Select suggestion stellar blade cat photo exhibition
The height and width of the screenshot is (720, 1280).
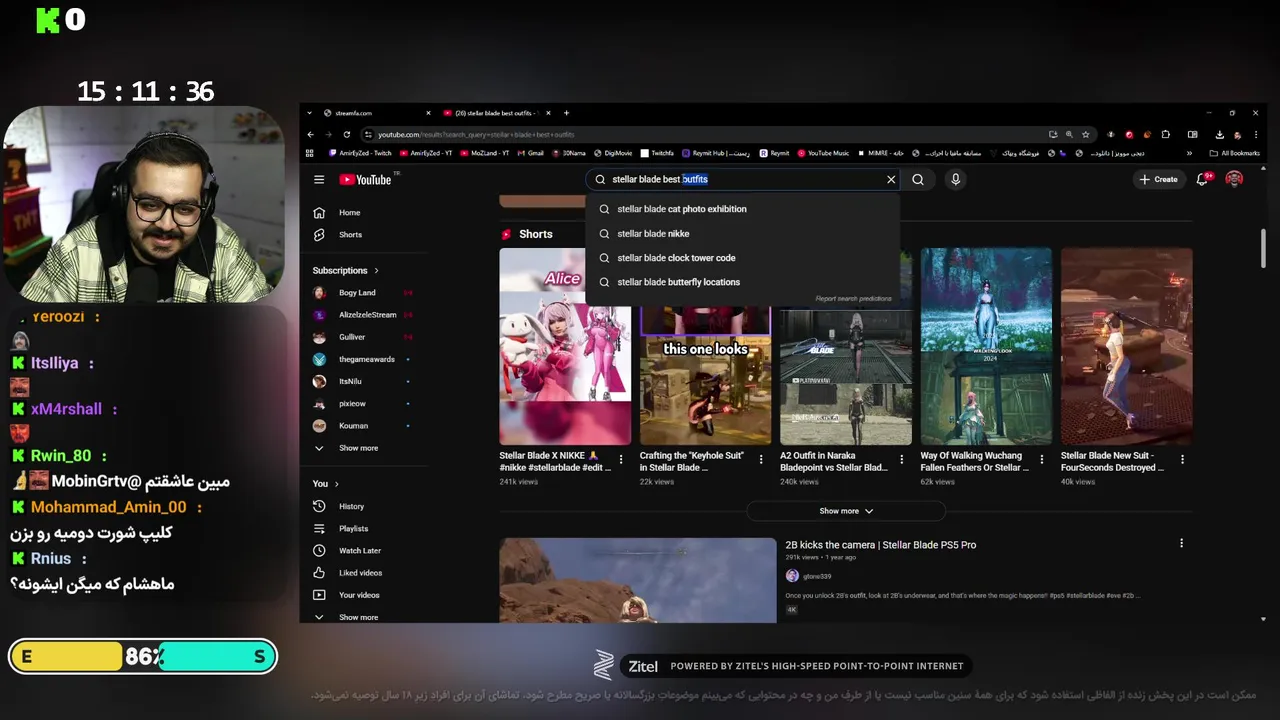(742, 209)
